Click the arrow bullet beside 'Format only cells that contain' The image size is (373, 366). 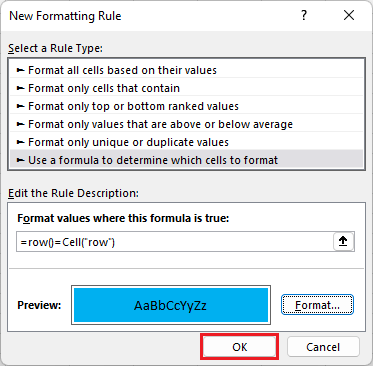click(x=21, y=88)
